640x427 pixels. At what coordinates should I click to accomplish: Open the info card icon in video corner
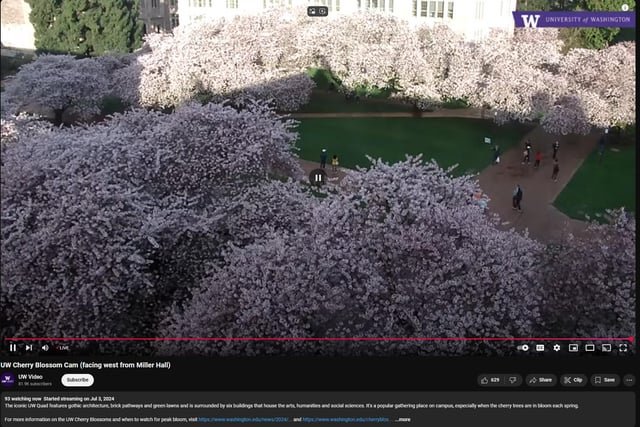[625, 7]
